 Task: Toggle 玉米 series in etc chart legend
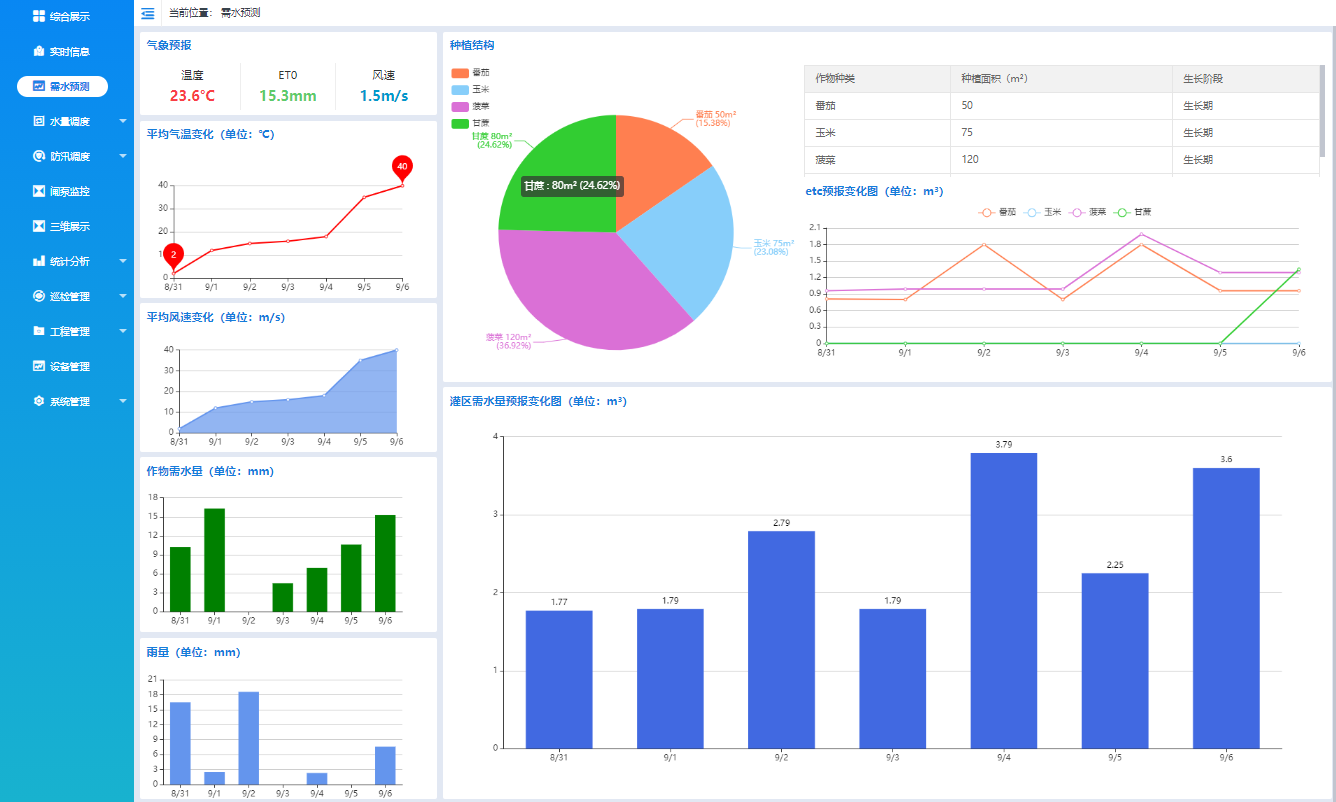tap(1043, 212)
